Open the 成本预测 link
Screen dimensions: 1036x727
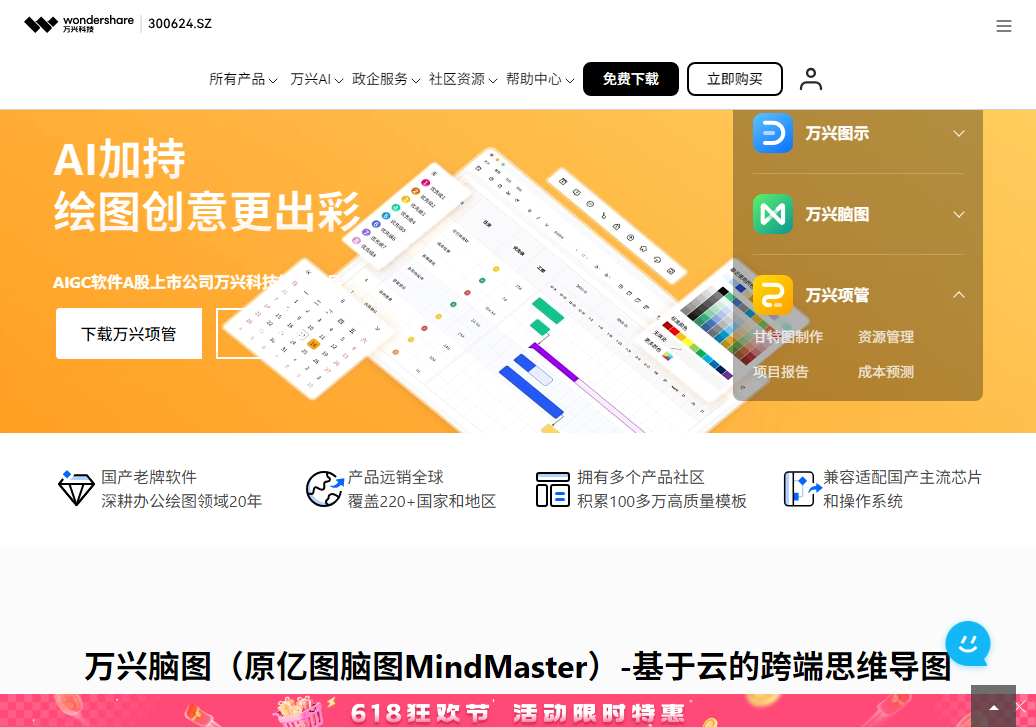tap(885, 372)
